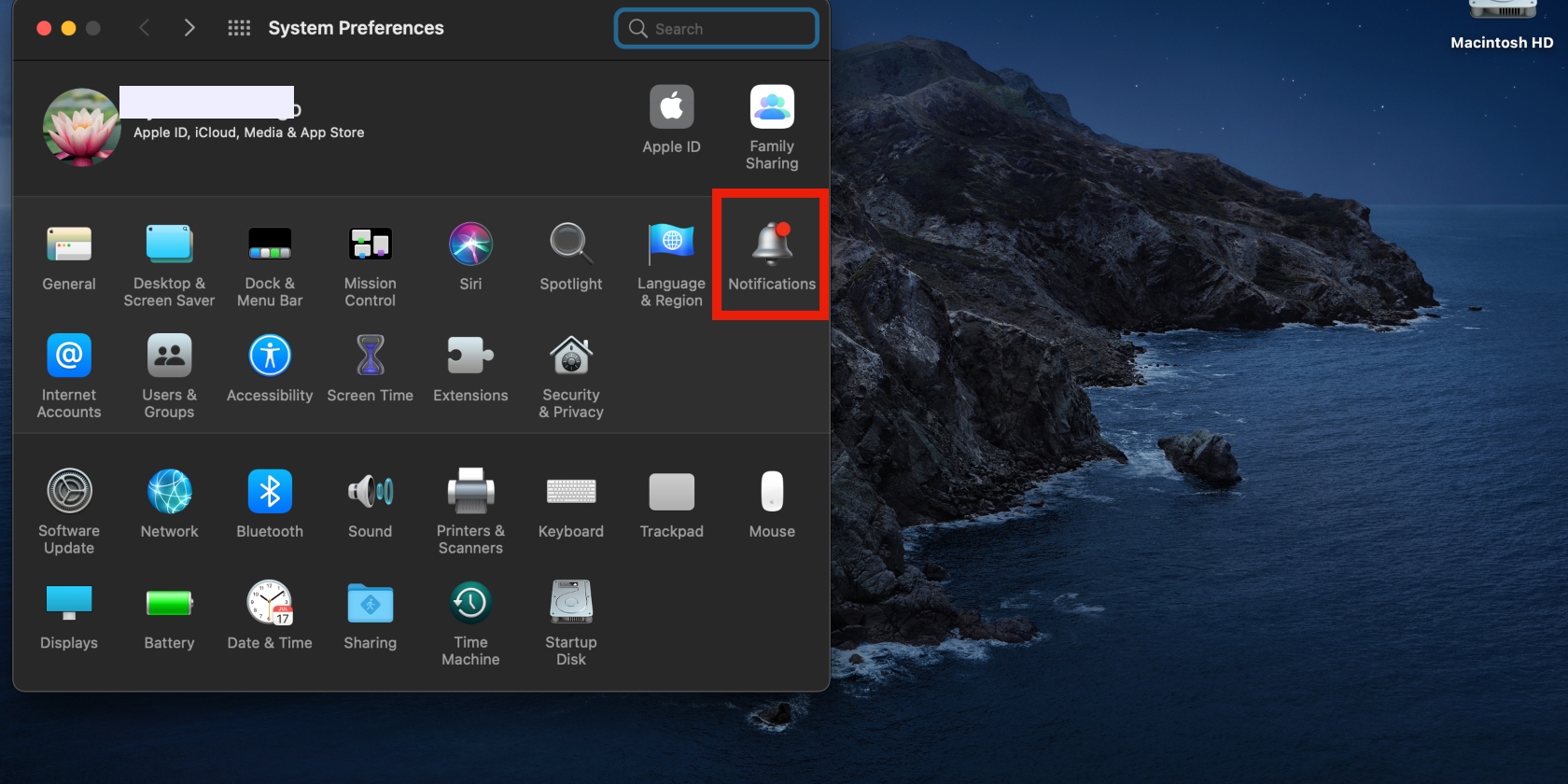
Task: Click the lotus flower profile picture
Action: point(82,127)
